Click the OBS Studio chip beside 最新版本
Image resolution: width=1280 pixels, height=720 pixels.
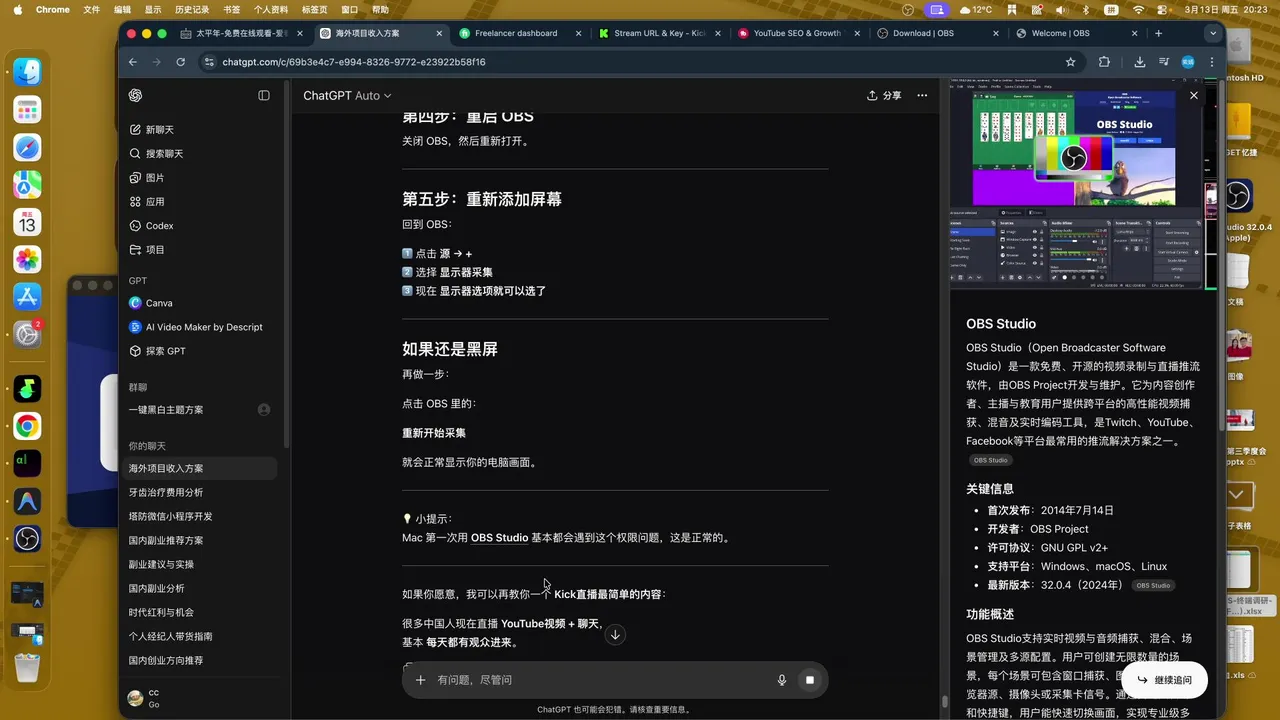1153,586
